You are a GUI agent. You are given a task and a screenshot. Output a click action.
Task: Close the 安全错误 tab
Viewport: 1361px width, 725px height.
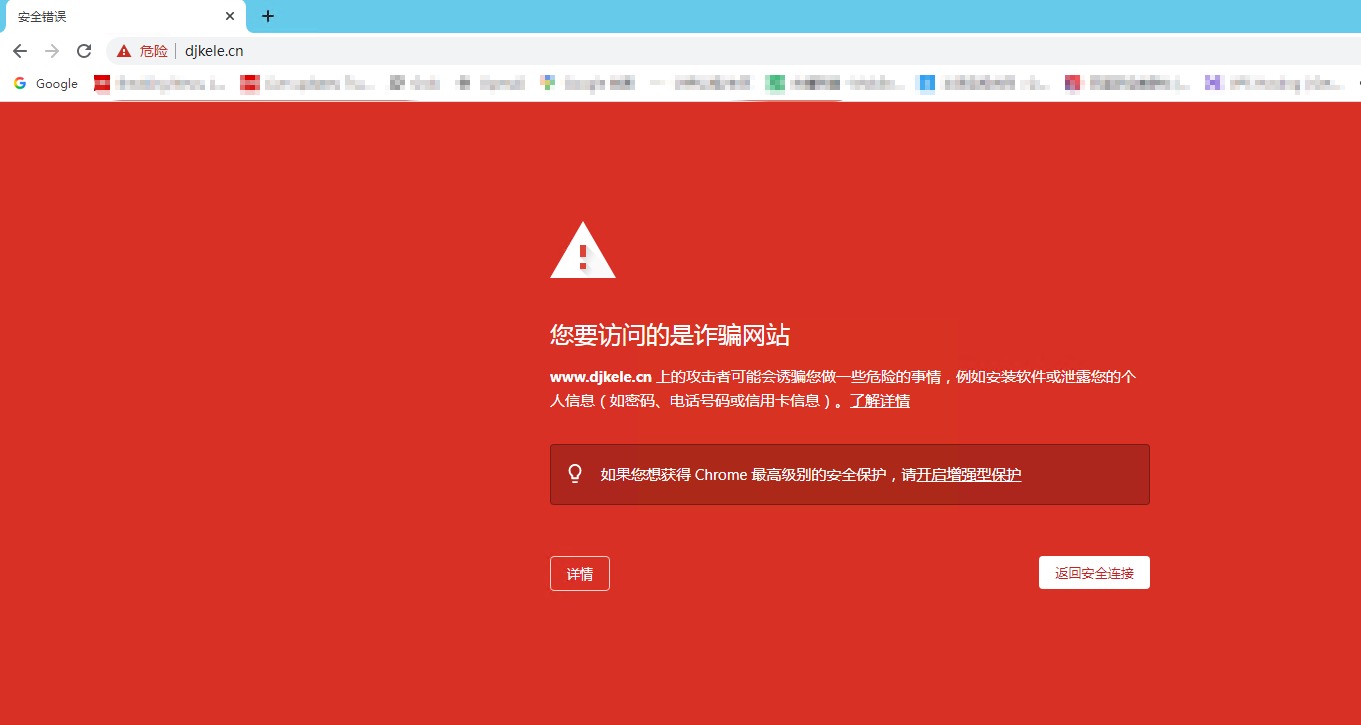(230, 17)
